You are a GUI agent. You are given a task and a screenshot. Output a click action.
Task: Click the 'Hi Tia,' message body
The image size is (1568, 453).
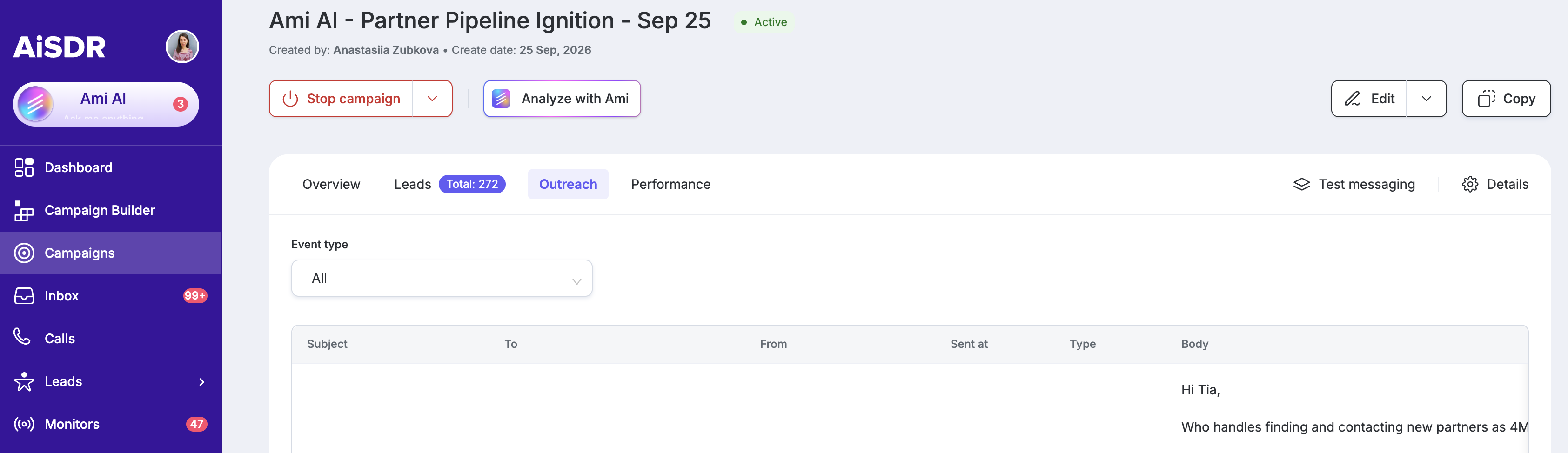[1200, 390]
